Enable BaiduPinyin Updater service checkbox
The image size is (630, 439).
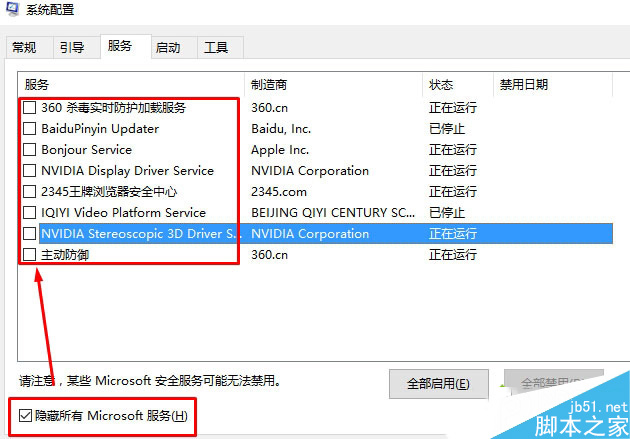point(30,129)
